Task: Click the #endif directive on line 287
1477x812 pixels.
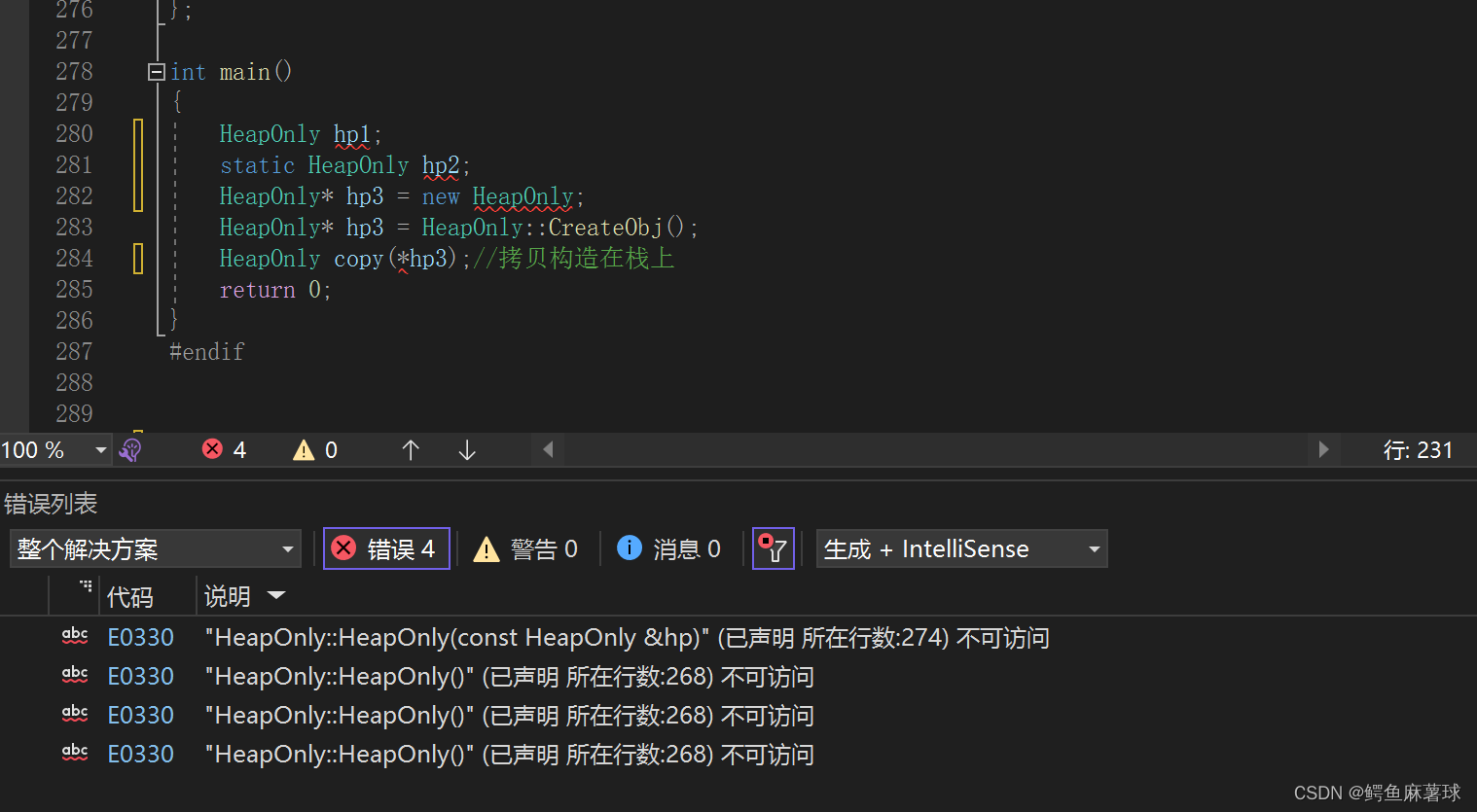Action: [x=207, y=352]
